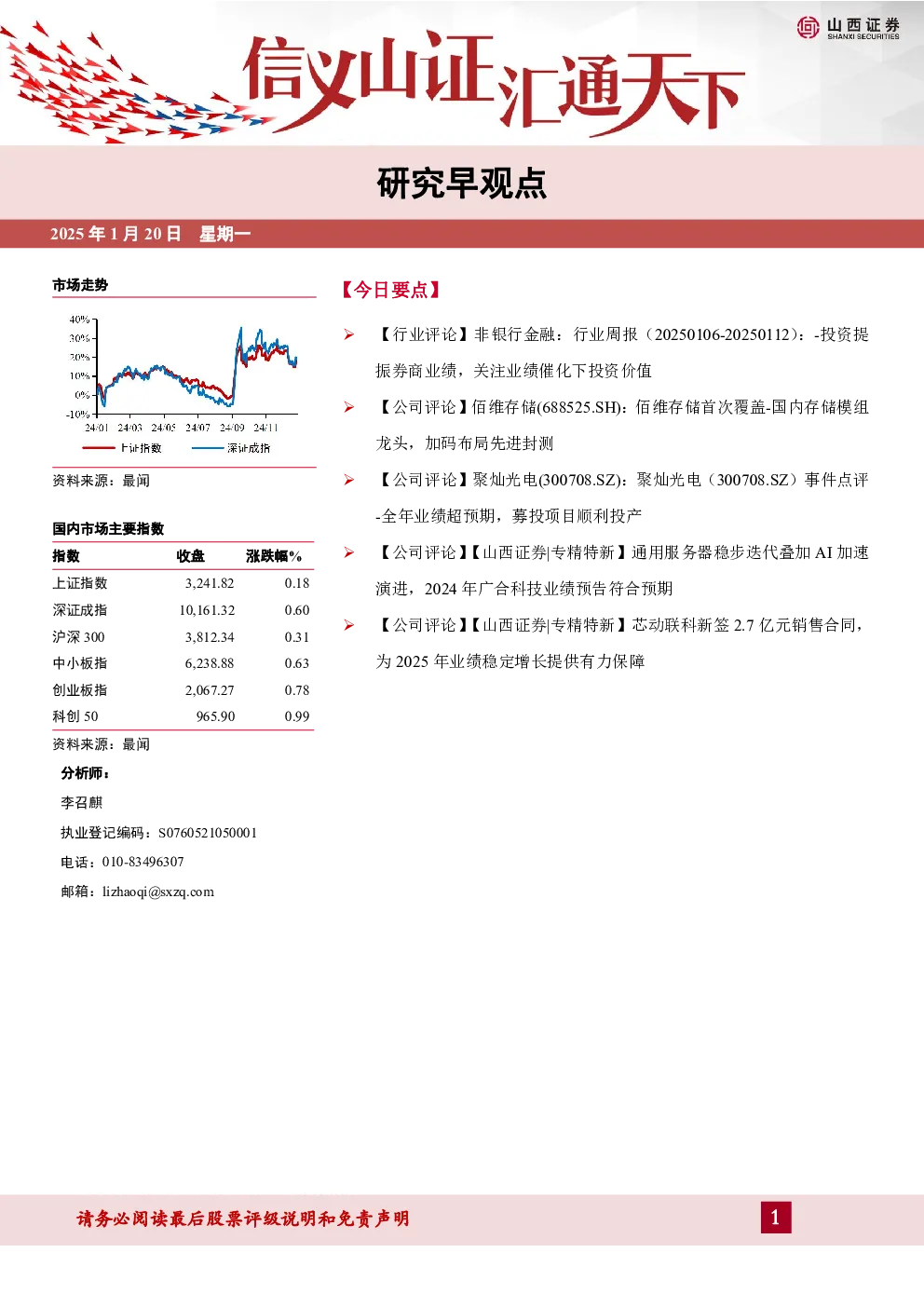Click the 创业板指 row label
Screen dimensions: 924x1307
(x=80, y=690)
